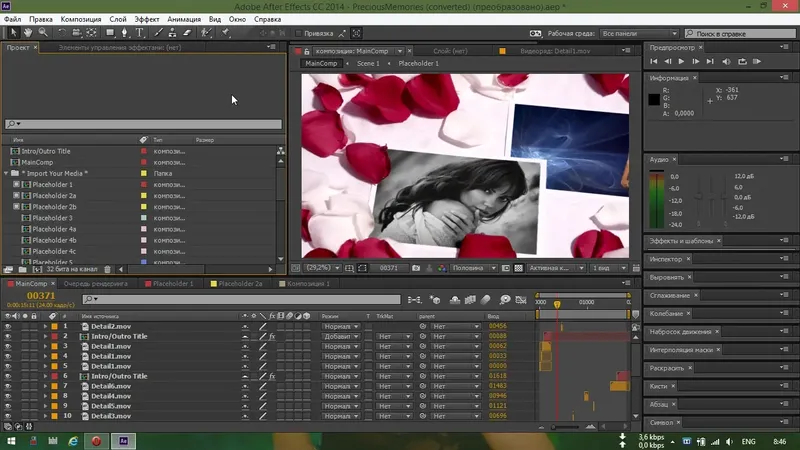Open the Эффект menu
800x450 pixels.
[x=146, y=19]
